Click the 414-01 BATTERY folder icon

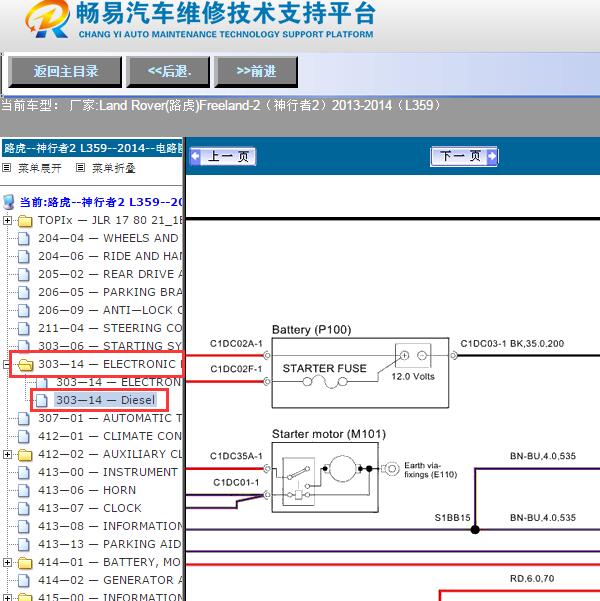(25, 563)
